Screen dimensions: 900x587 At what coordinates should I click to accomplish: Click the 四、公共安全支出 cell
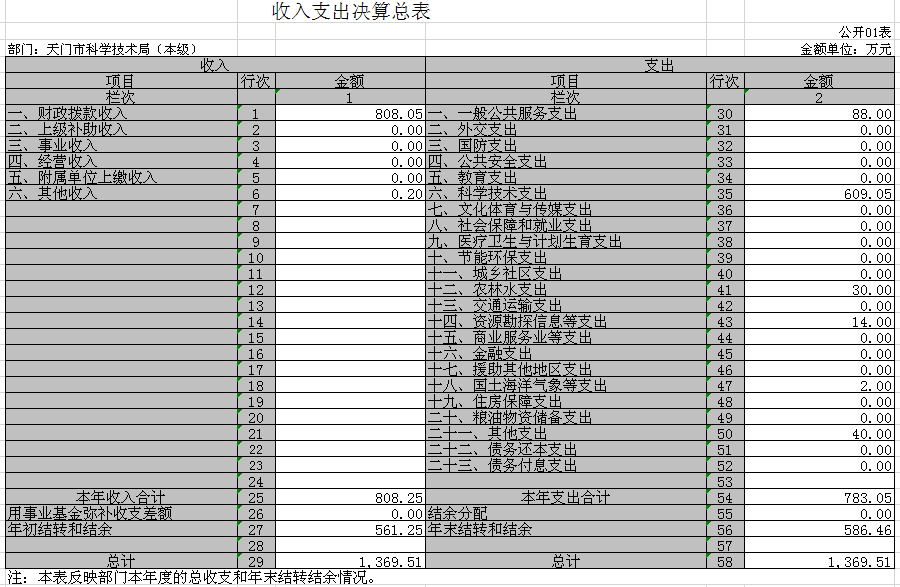566,161
